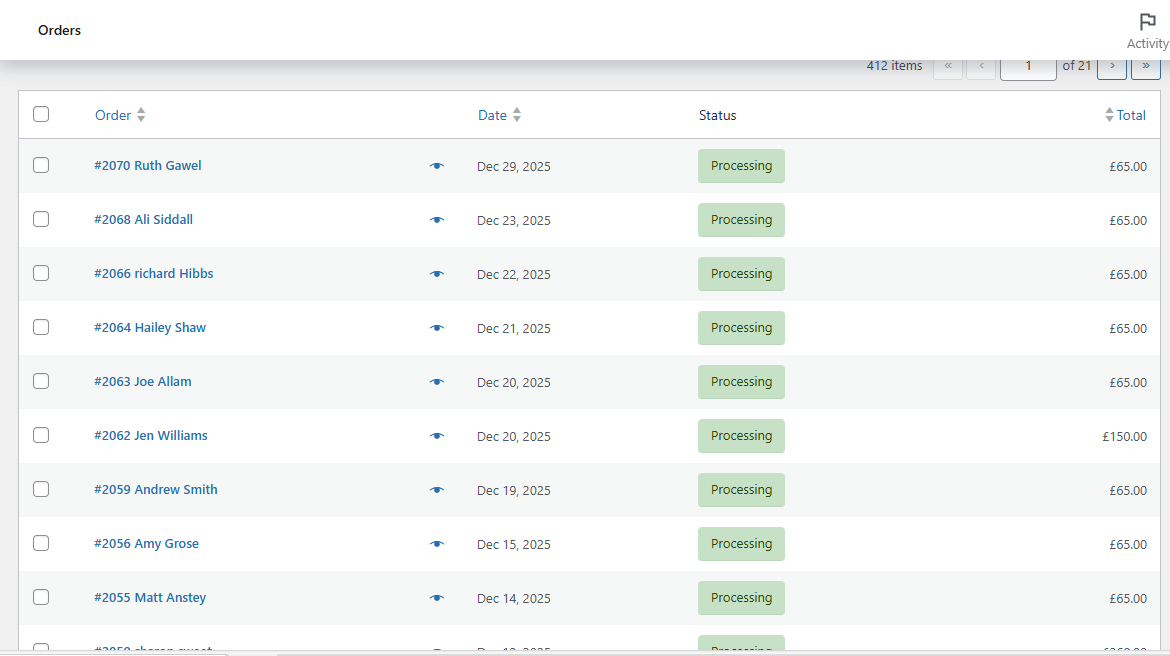Preview order #2070 Ruth Gawel with eye icon

tap(437, 166)
